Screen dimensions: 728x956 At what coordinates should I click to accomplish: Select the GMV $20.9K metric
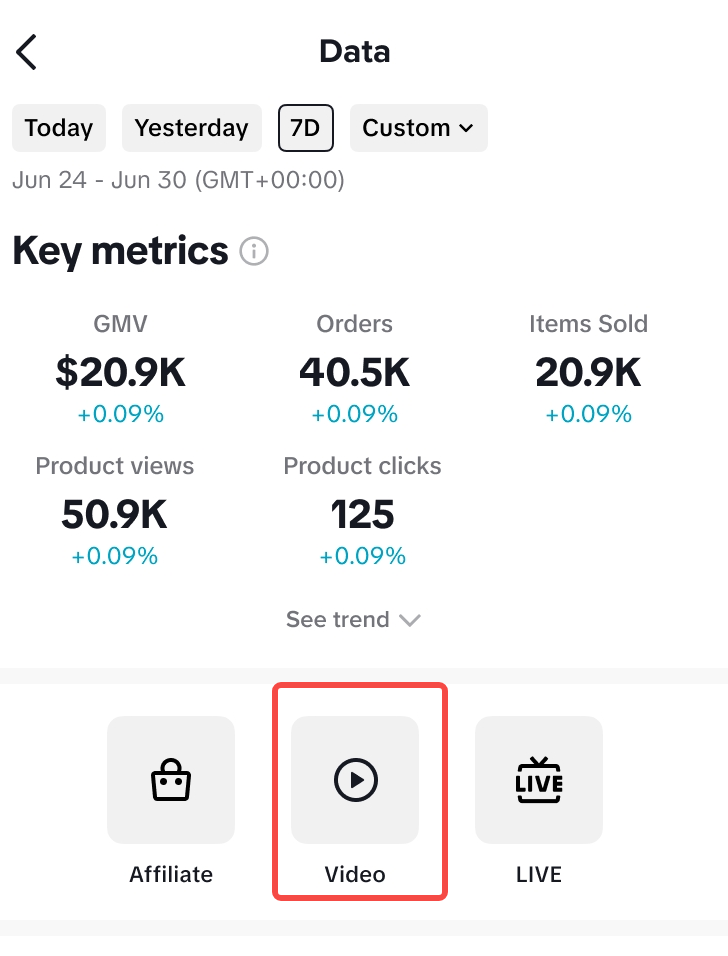click(121, 372)
